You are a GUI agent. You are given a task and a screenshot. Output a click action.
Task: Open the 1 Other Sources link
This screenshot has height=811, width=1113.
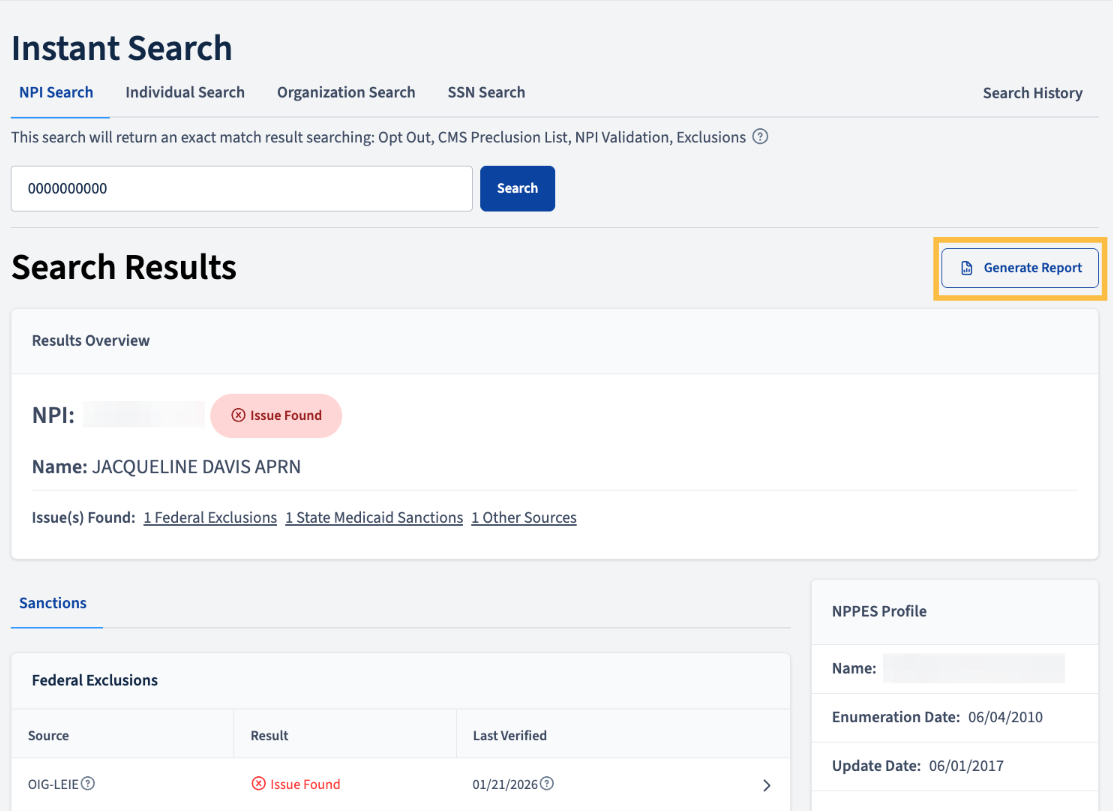524,518
